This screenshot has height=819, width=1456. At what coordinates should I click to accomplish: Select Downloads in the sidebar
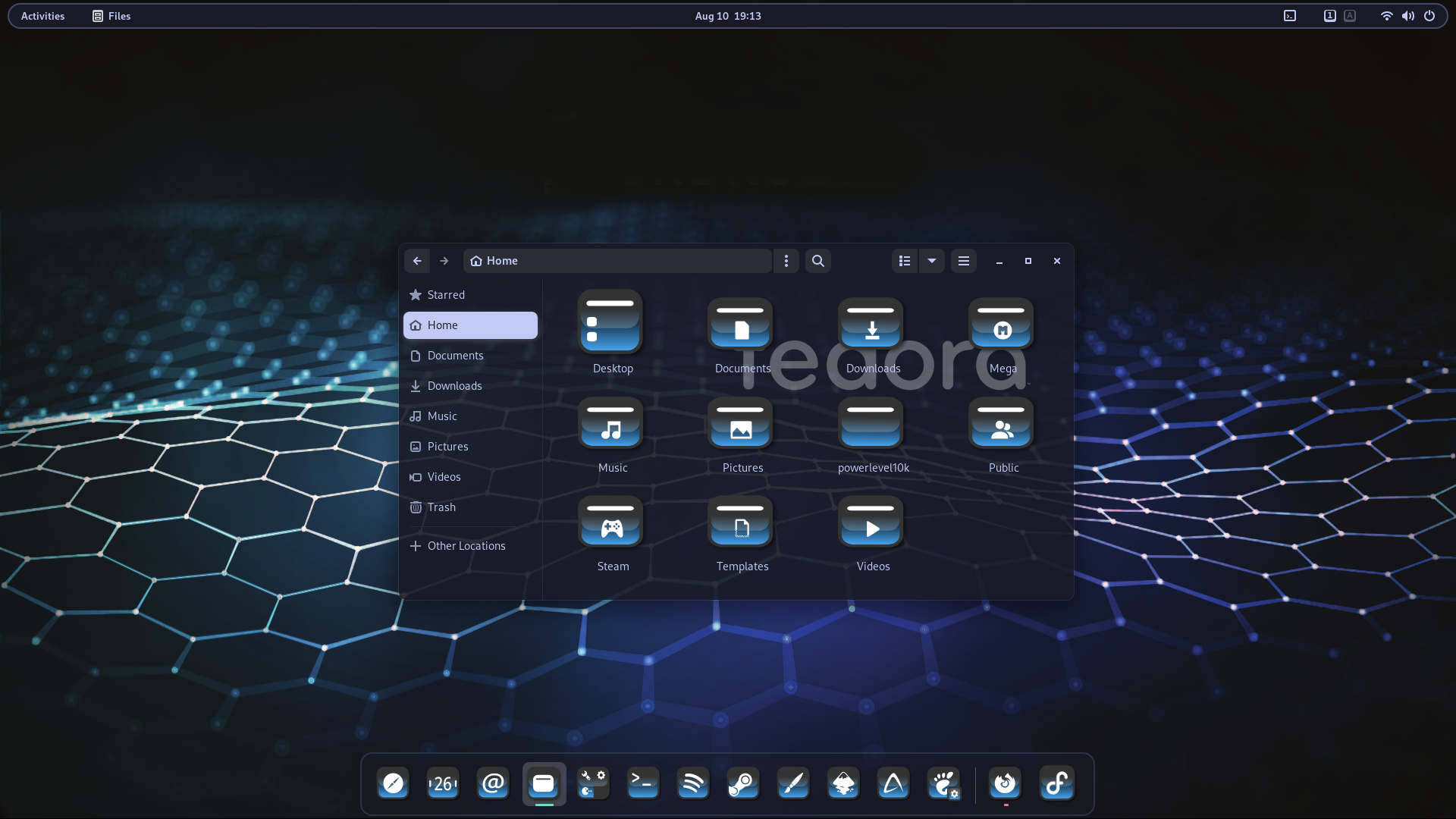tap(470, 386)
